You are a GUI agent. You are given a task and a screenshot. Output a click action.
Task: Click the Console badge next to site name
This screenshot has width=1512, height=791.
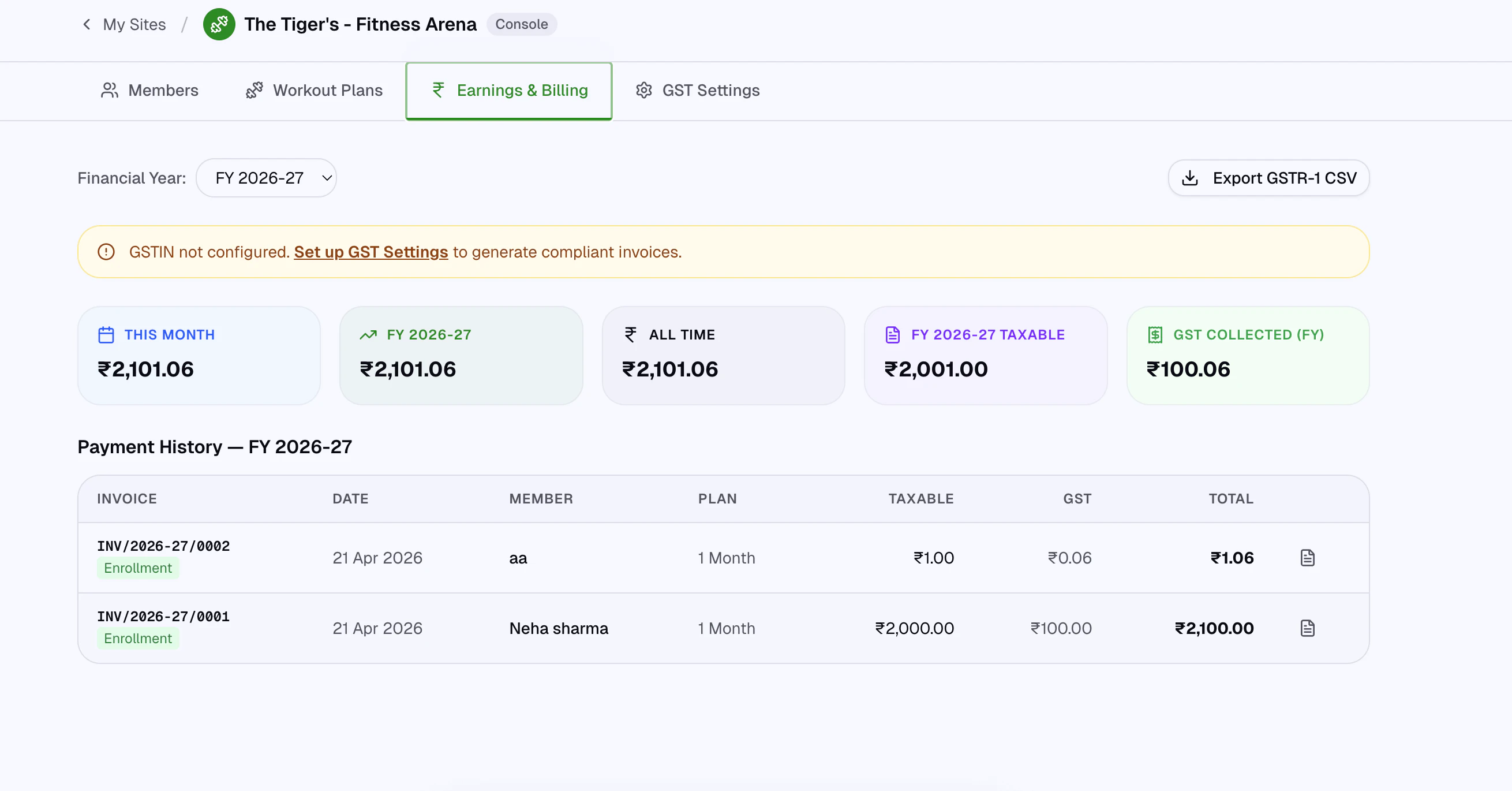521,24
